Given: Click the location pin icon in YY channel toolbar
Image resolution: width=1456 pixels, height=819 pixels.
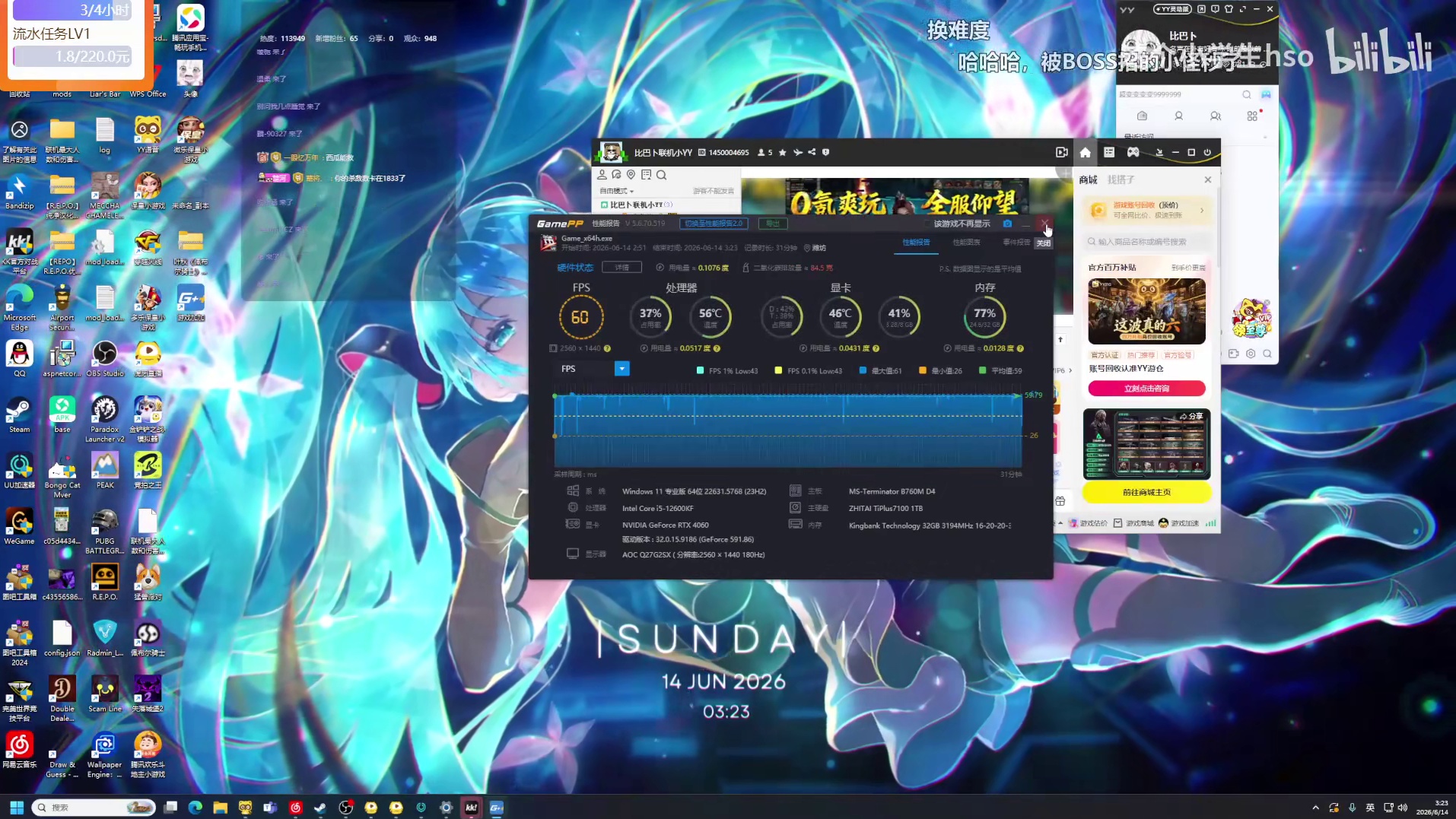Looking at the screenshot, I should tap(631, 175).
